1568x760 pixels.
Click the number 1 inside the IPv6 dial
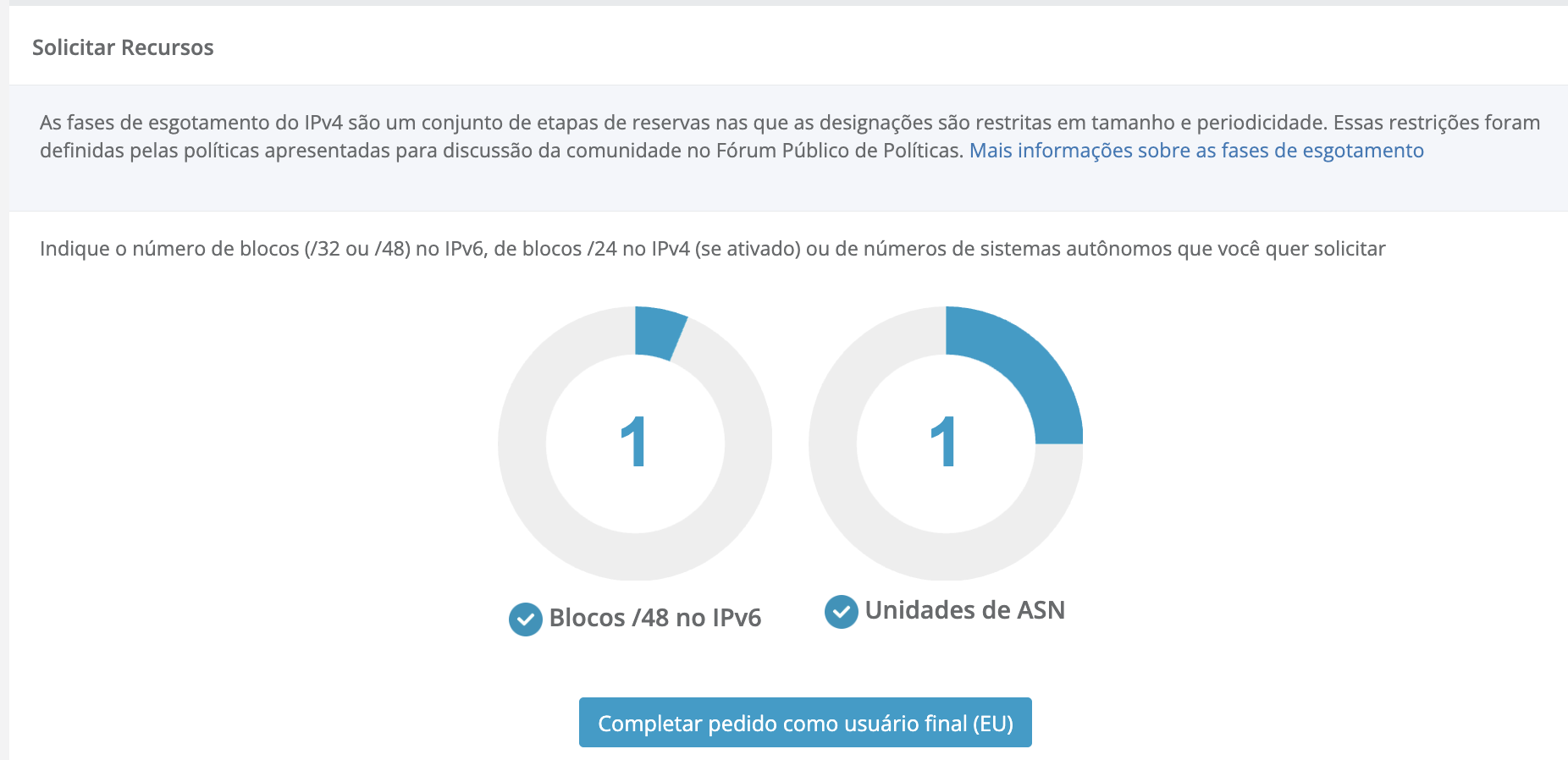(634, 443)
